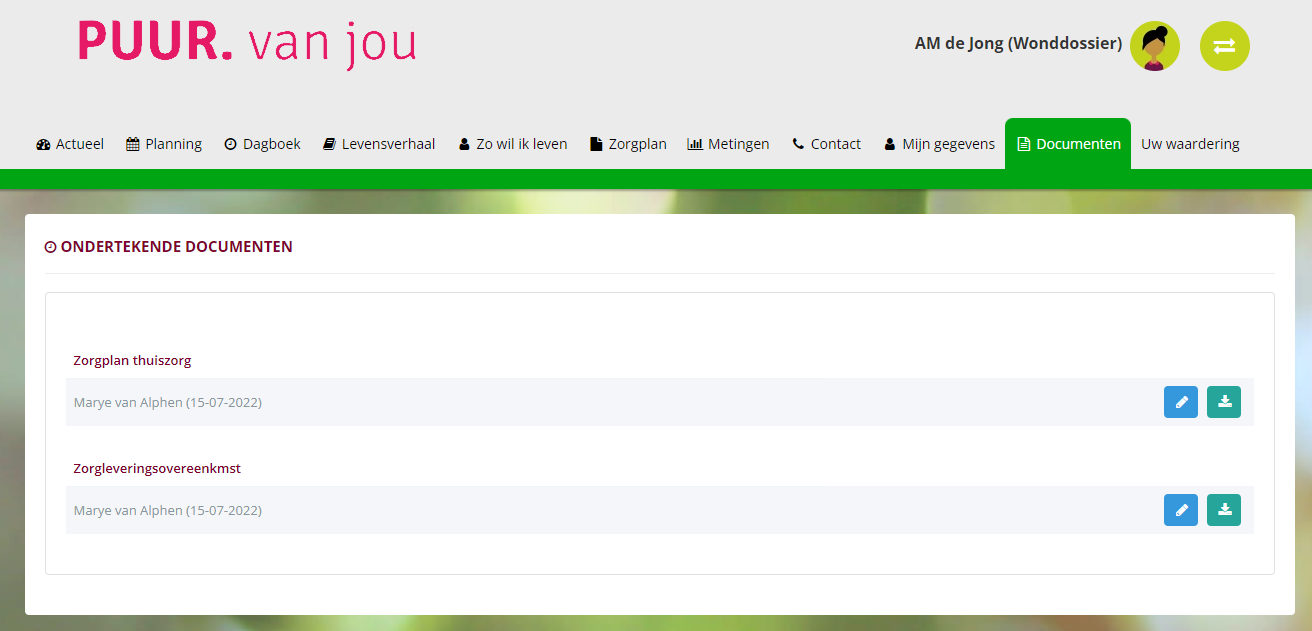This screenshot has height=631, width=1312.
Task: Click the AM de Jong (Wonddossier) user name
Action: 1017,44
